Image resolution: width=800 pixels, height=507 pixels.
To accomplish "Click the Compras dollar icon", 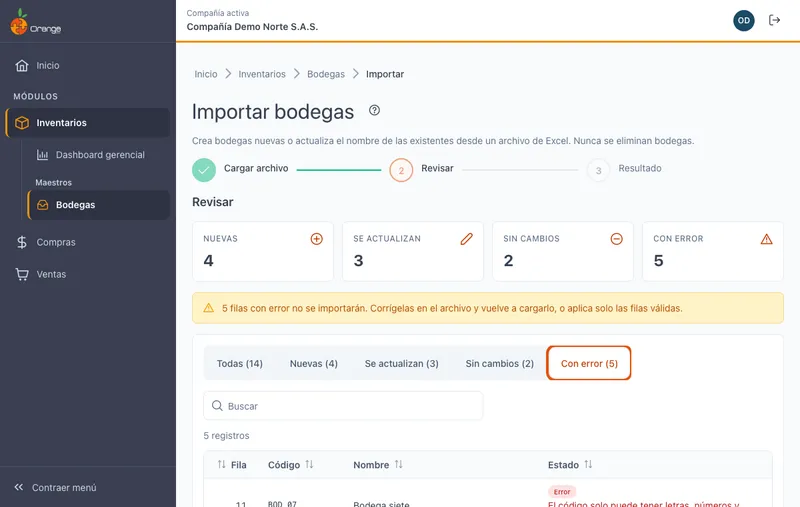I will [x=22, y=242].
